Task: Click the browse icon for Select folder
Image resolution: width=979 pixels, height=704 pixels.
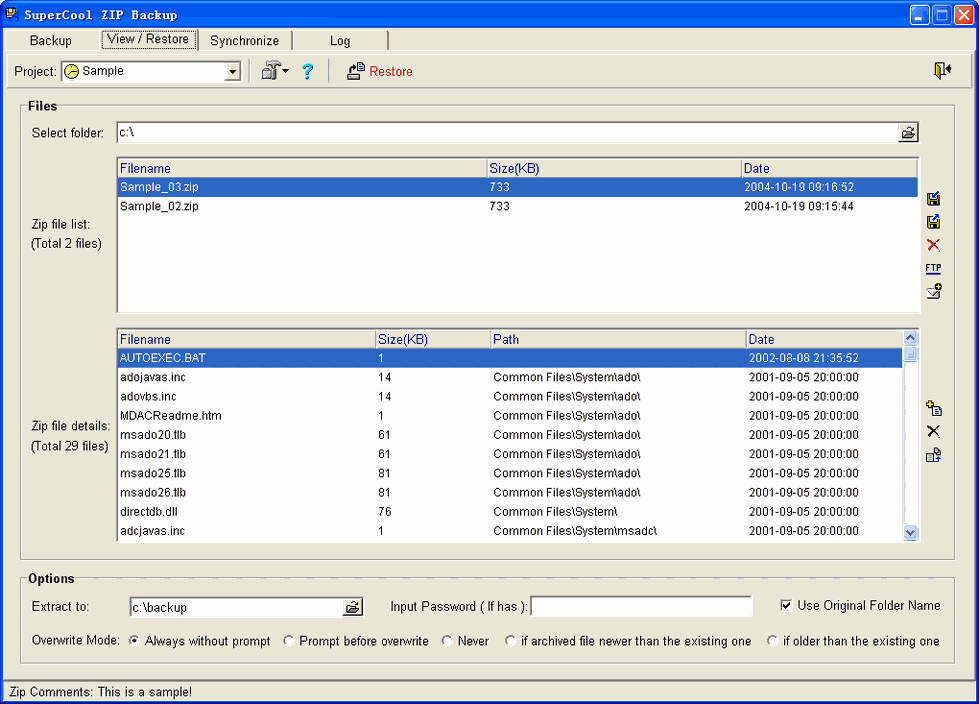Action: pyautogui.click(x=908, y=132)
